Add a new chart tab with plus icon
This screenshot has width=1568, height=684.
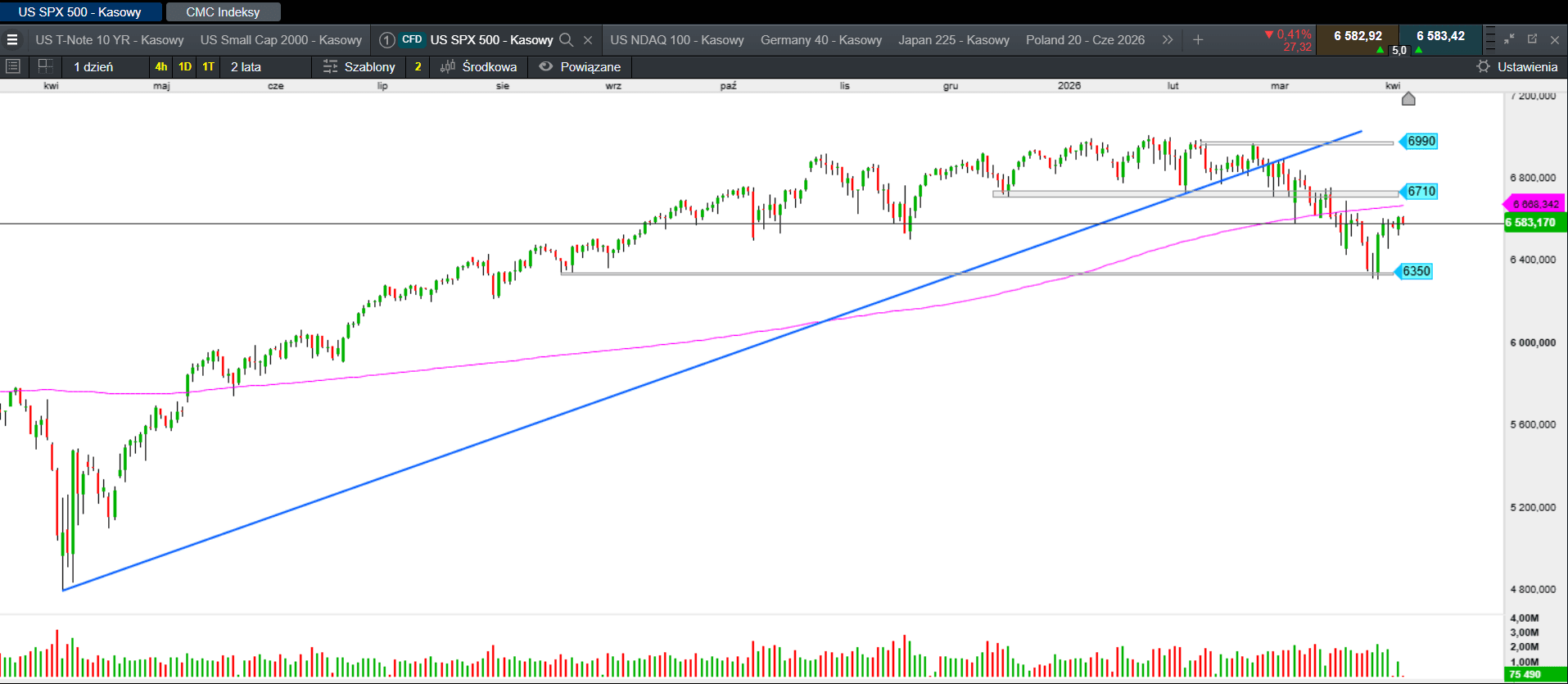(1198, 39)
